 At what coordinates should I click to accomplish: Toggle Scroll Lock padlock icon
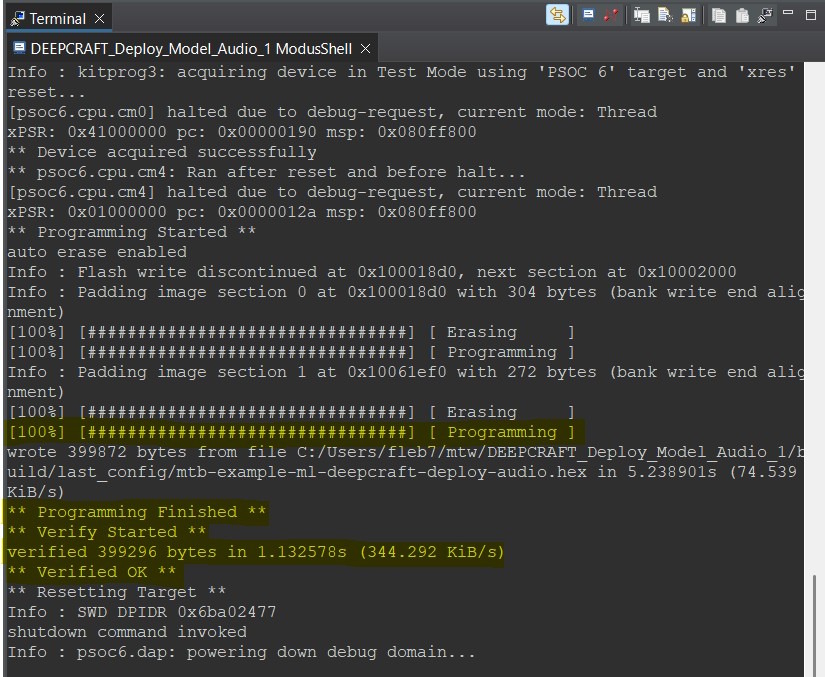click(688, 15)
